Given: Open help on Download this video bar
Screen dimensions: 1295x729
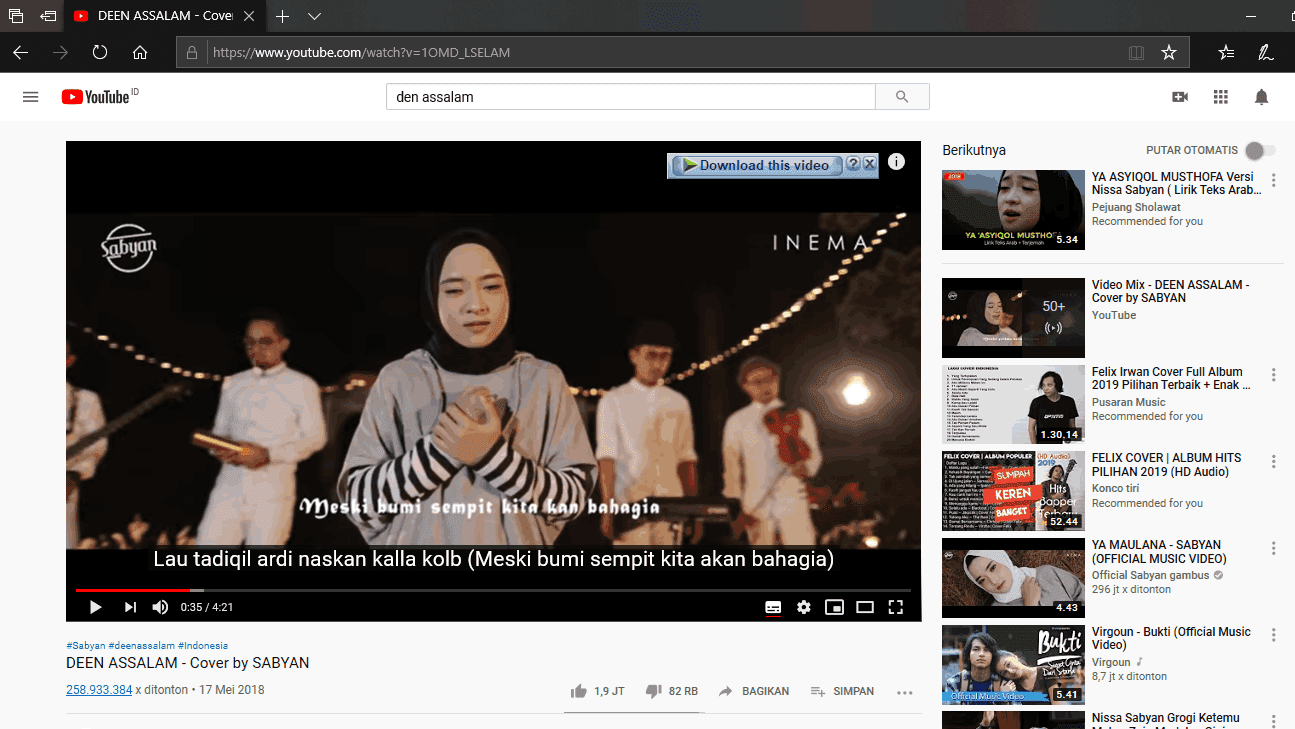Looking at the screenshot, I should pos(853,164).
